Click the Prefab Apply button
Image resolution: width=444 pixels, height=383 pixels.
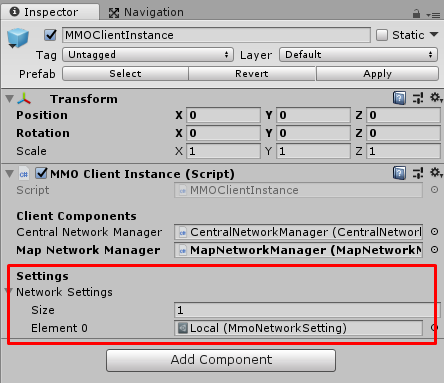pos(377,73)
